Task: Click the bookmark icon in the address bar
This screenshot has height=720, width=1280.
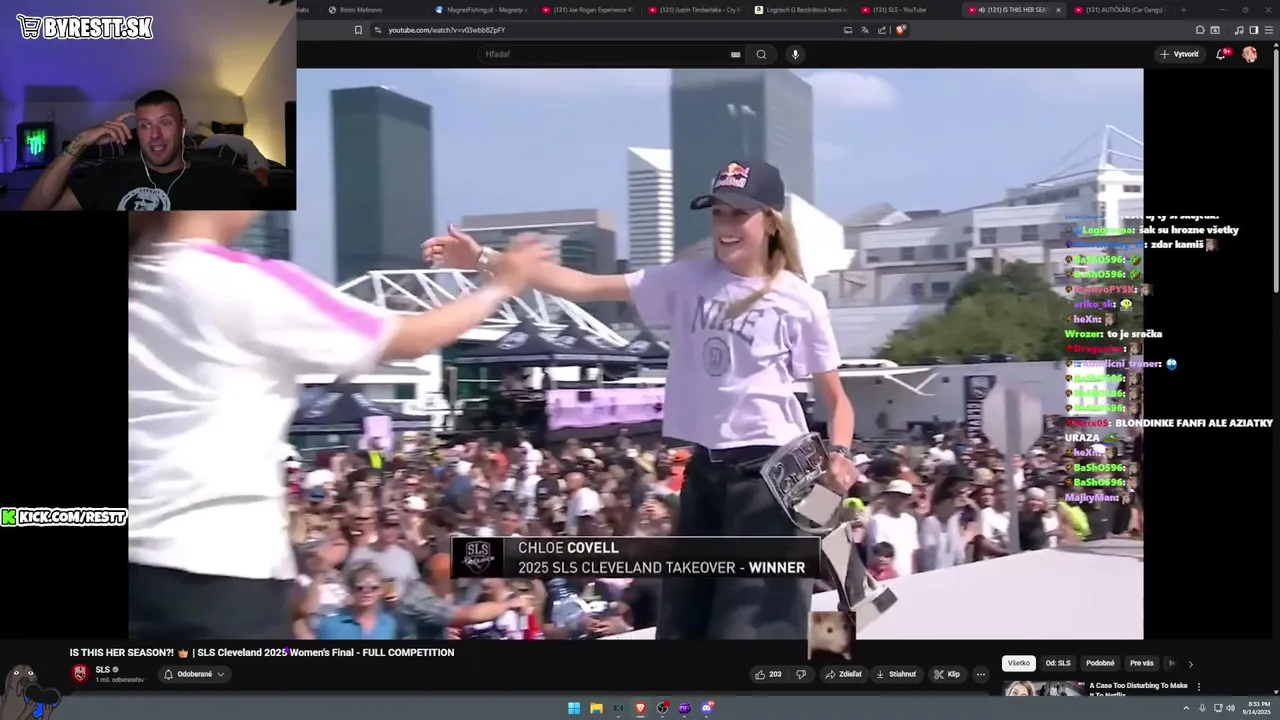Action: [x=358, y=30]
